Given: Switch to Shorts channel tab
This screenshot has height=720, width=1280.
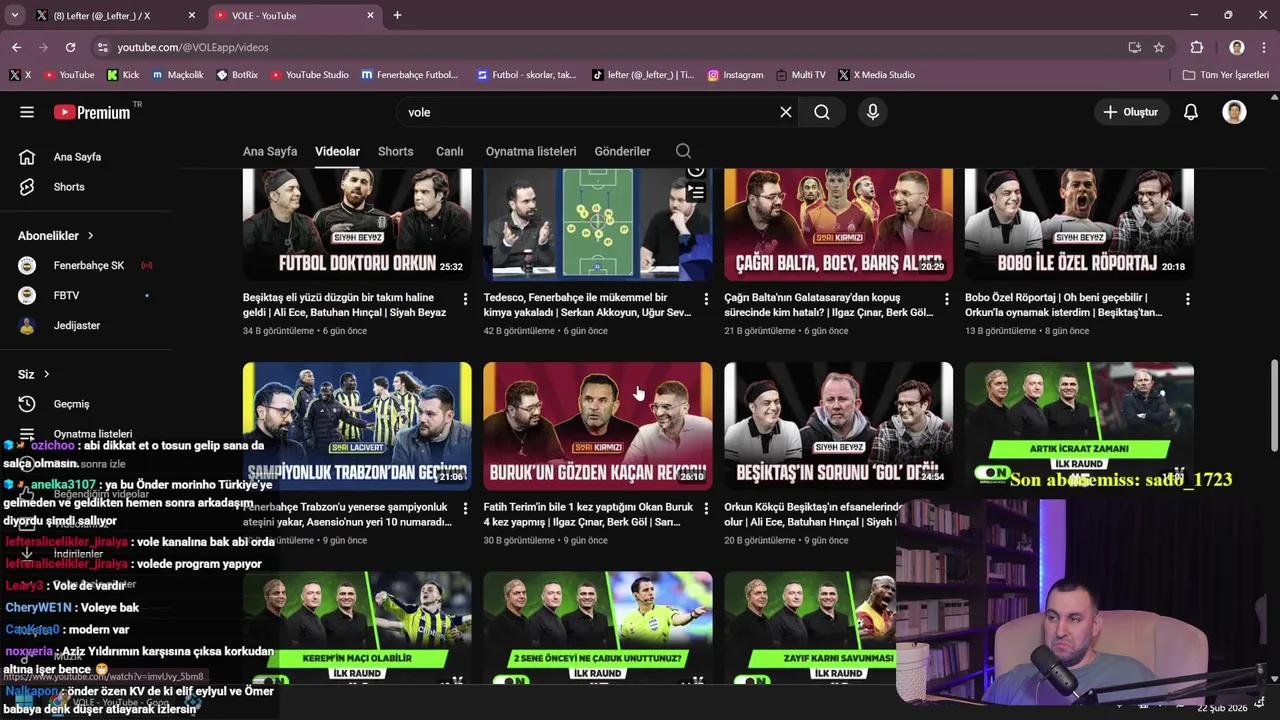Looking at the screenshot, I should 395,151.
